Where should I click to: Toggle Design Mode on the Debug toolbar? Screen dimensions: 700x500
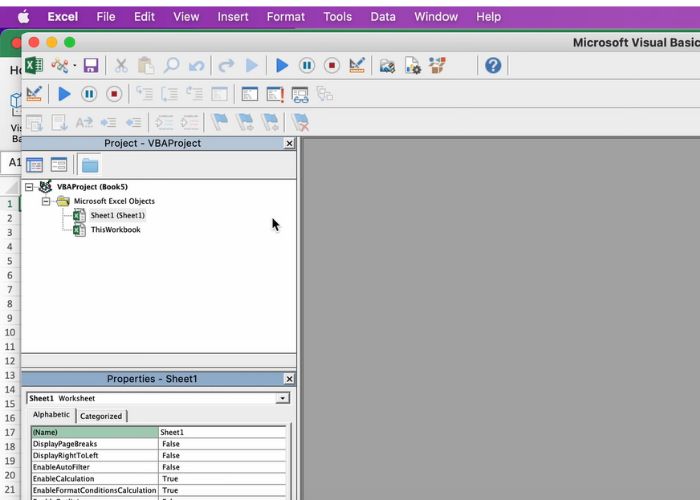coord(34,94)
